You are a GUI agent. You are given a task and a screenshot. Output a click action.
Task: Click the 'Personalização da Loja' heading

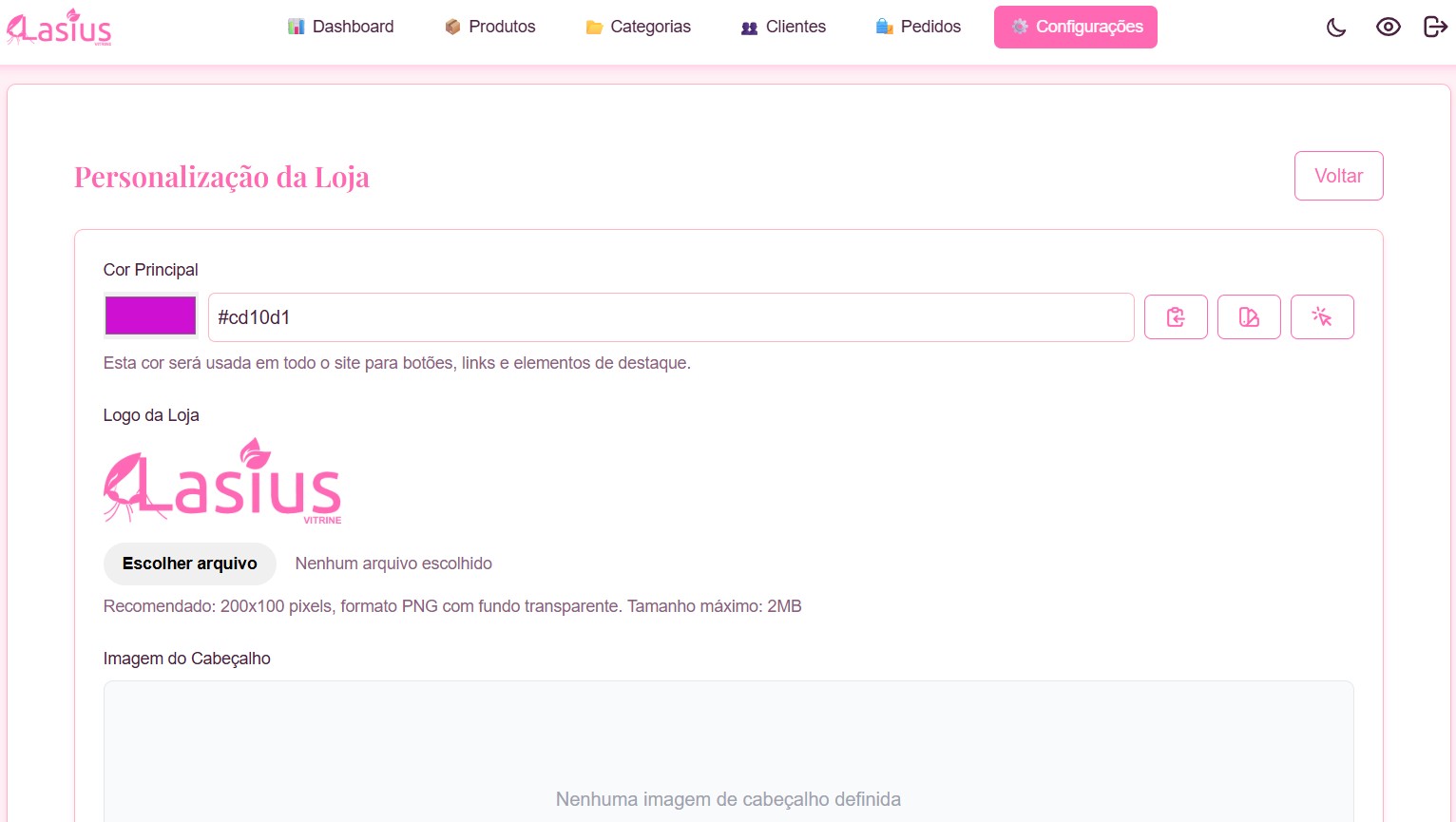coord(221,177)
